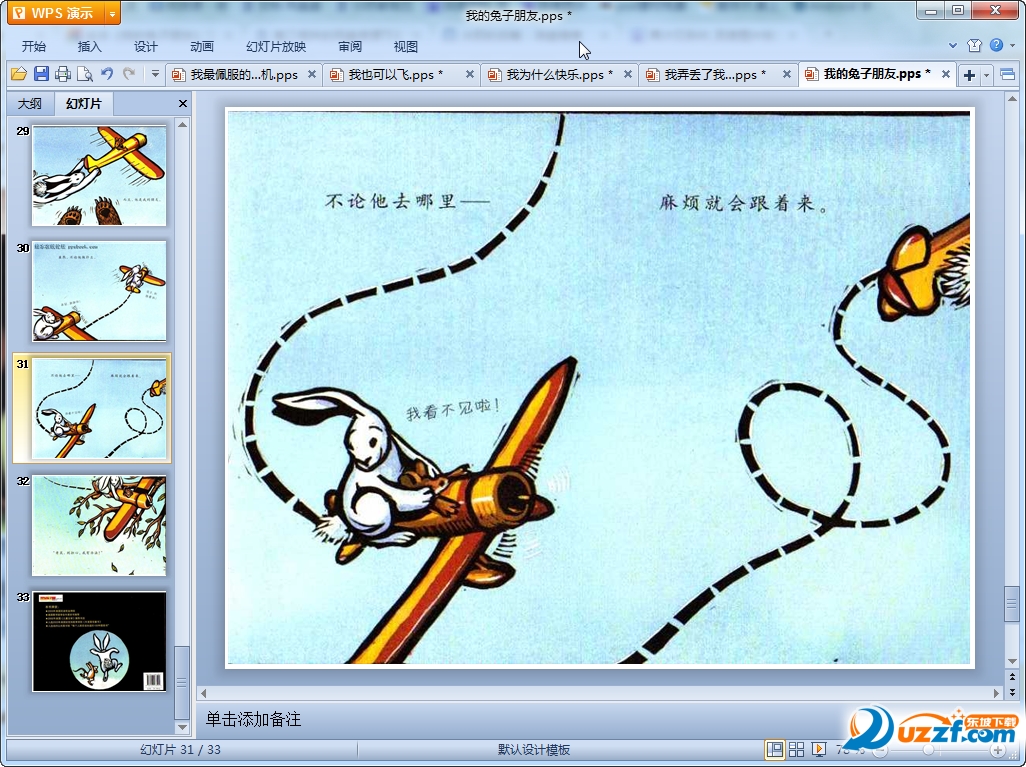Start slideshow from status bar icon
Viewport: 1026px width, 767px height.
(x=819, y=749)
